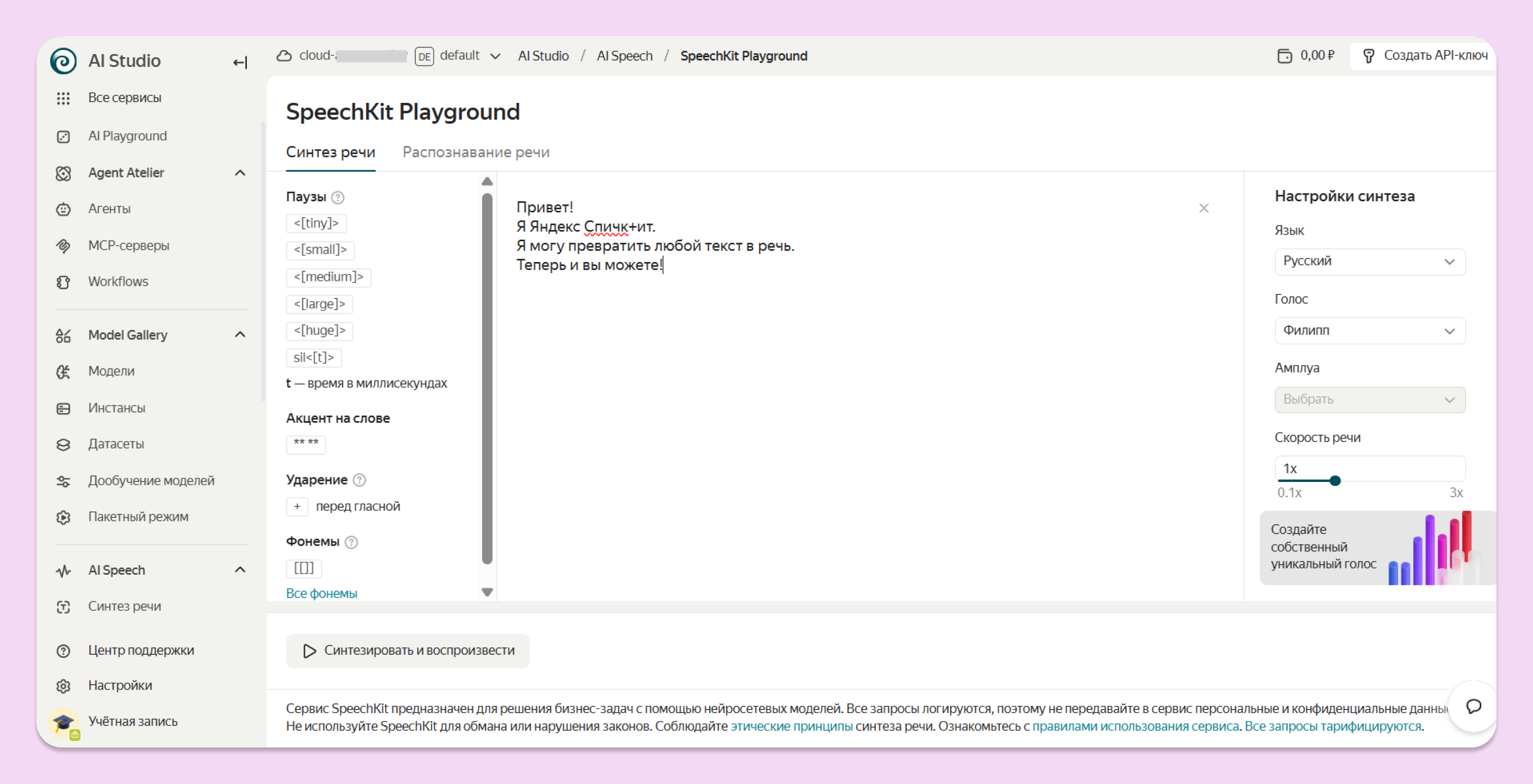
Task: Insert the ** ** word accent tag
Action: click(306, 444)
